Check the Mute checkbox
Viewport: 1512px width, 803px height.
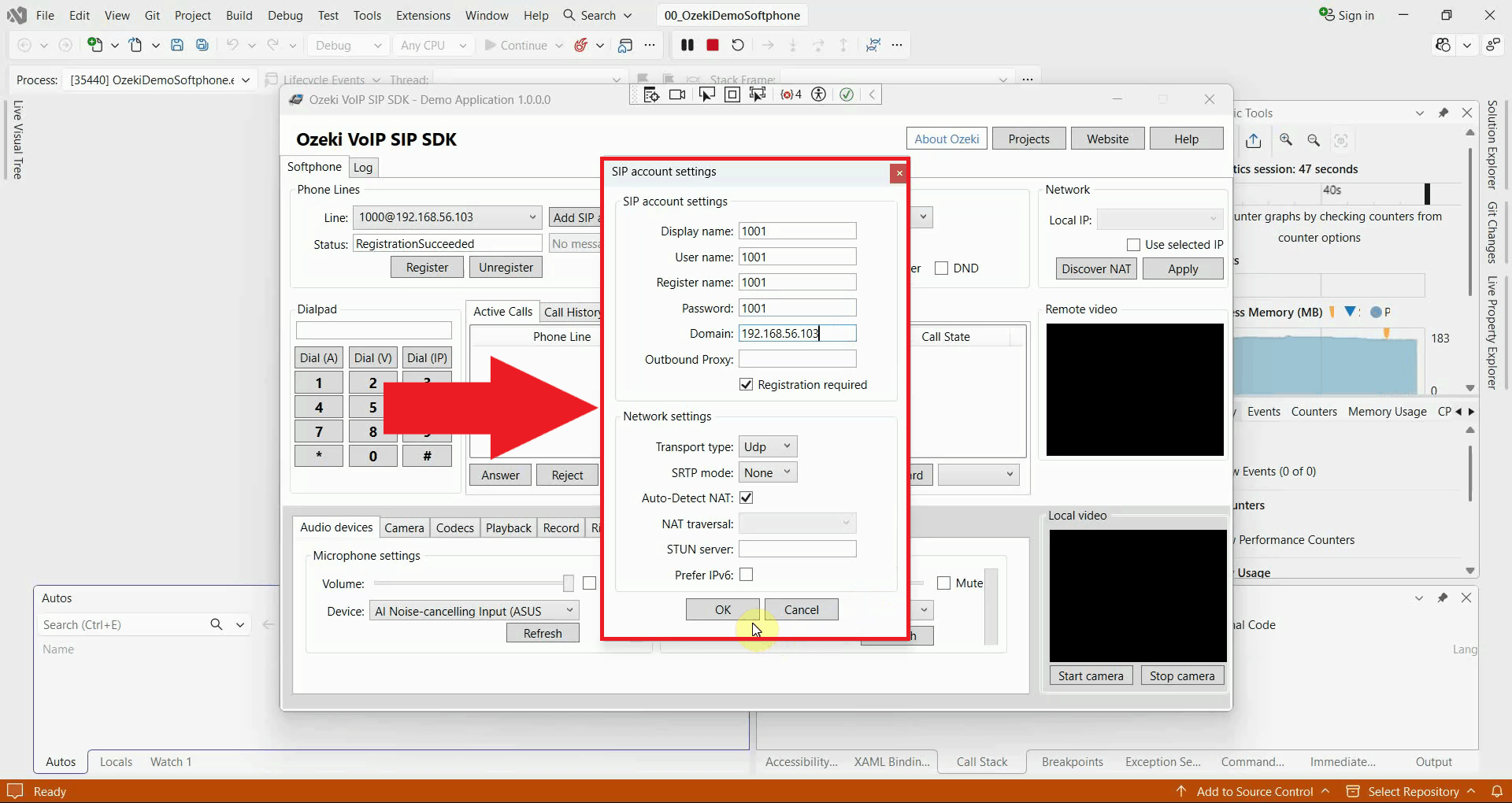click(944, 583)
